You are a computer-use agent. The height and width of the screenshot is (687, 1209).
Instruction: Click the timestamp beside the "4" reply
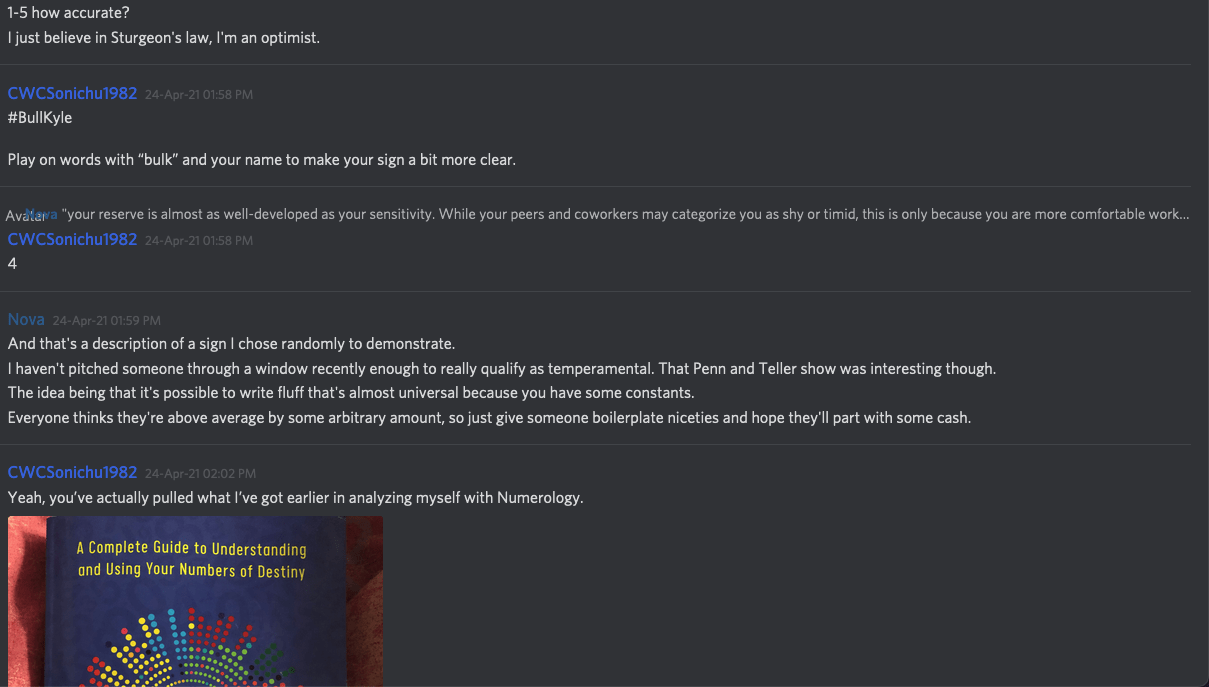coord(198,240)
